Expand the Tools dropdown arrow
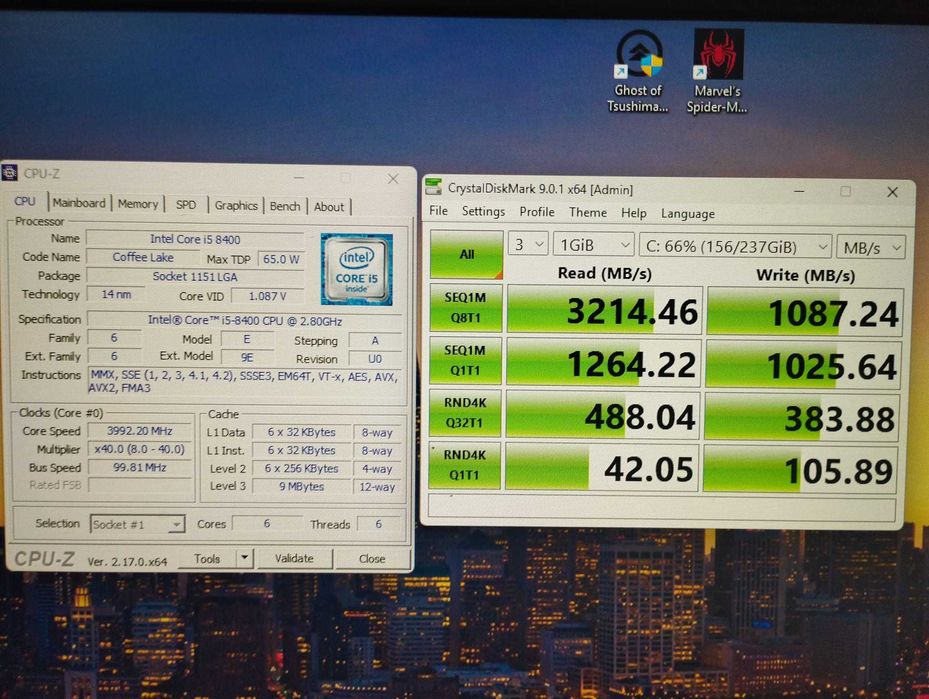 tap(244, 558)
